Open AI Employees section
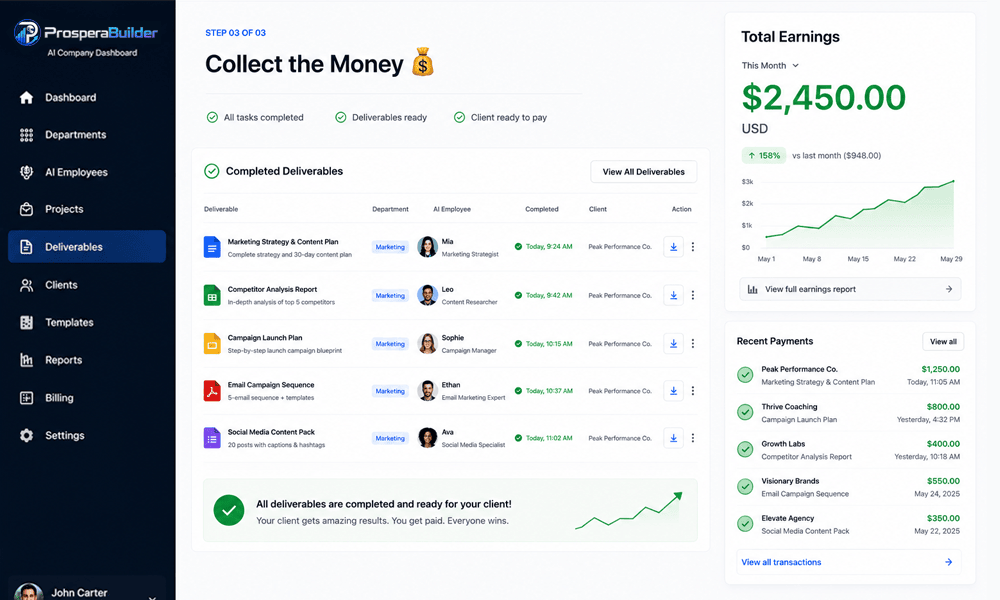Screen dimensions: 1000x600 pyautogui.click(x=87, y=172)
